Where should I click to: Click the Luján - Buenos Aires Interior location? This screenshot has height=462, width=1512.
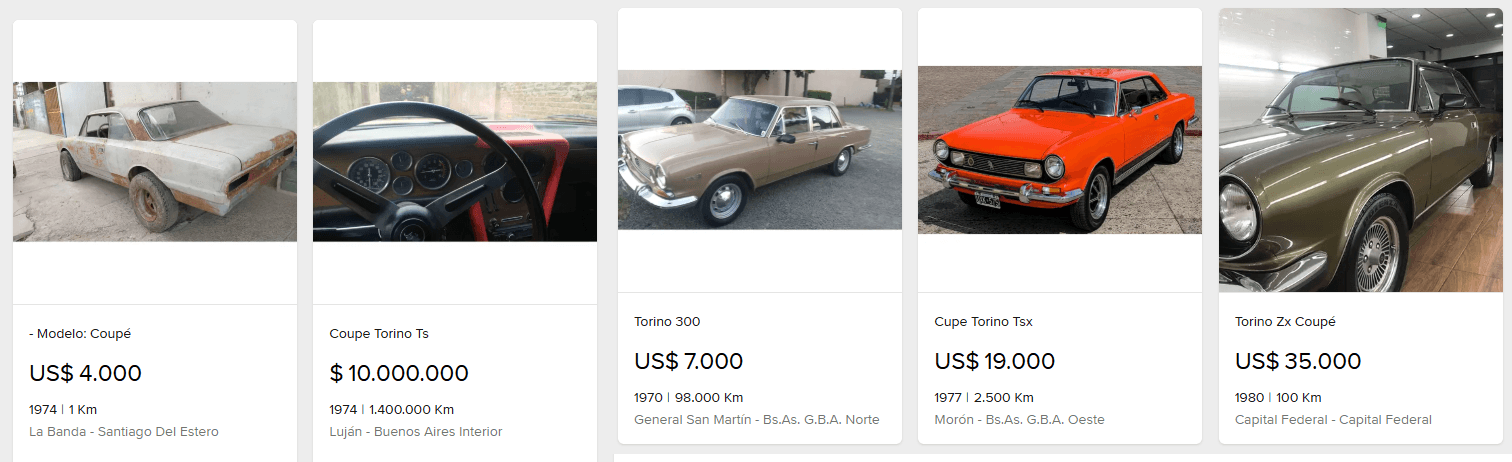pos(416,432)
